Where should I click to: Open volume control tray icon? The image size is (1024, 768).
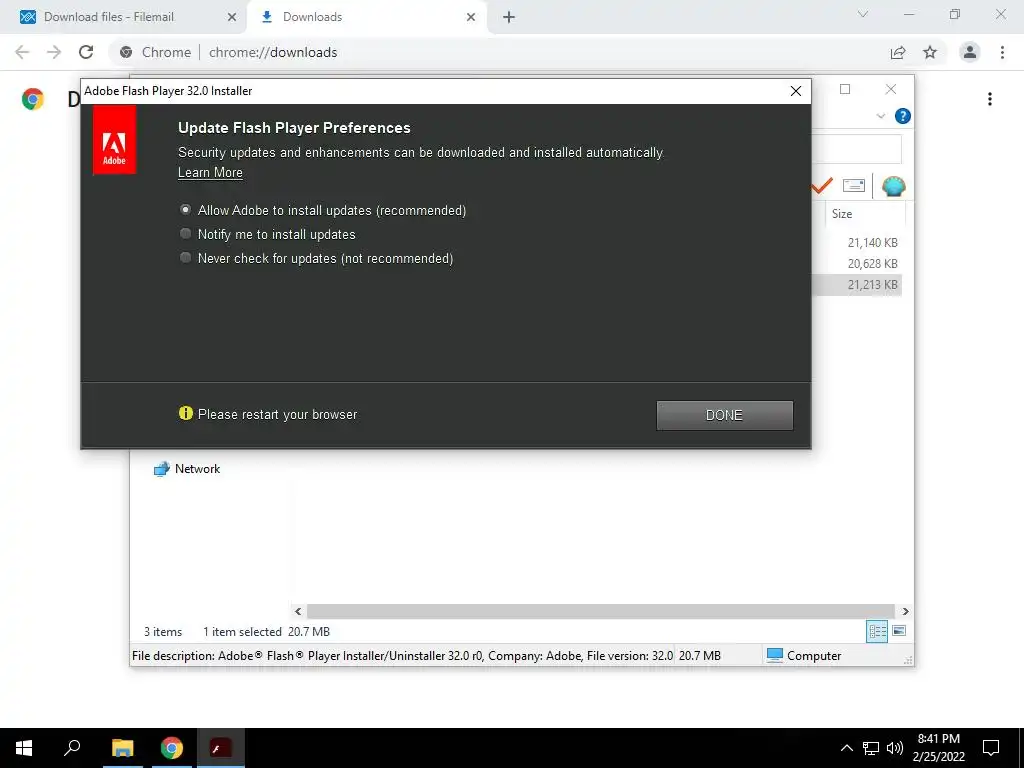coord(895,748)
